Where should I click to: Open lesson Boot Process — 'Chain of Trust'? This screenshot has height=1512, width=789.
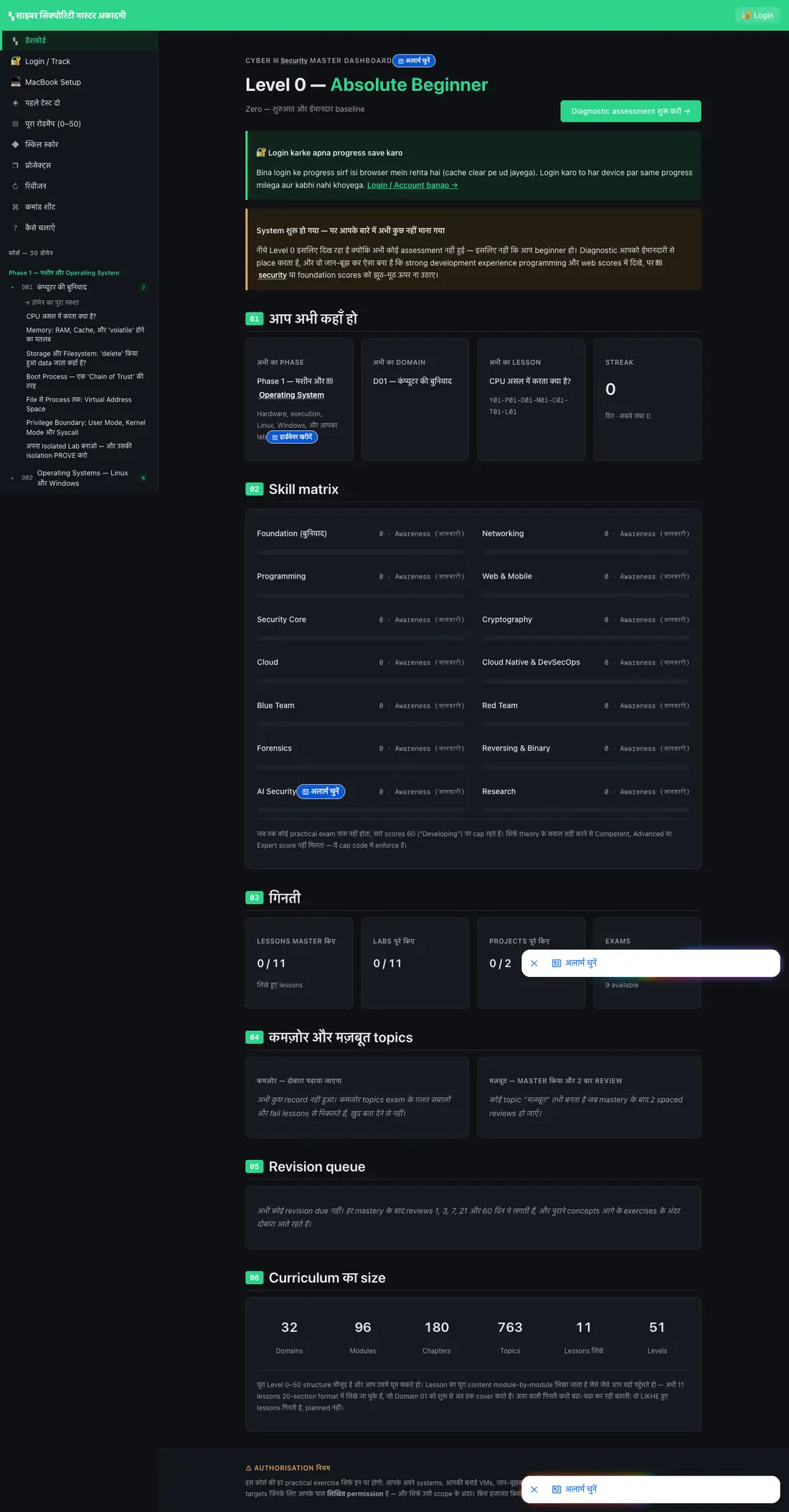point(85,381)
